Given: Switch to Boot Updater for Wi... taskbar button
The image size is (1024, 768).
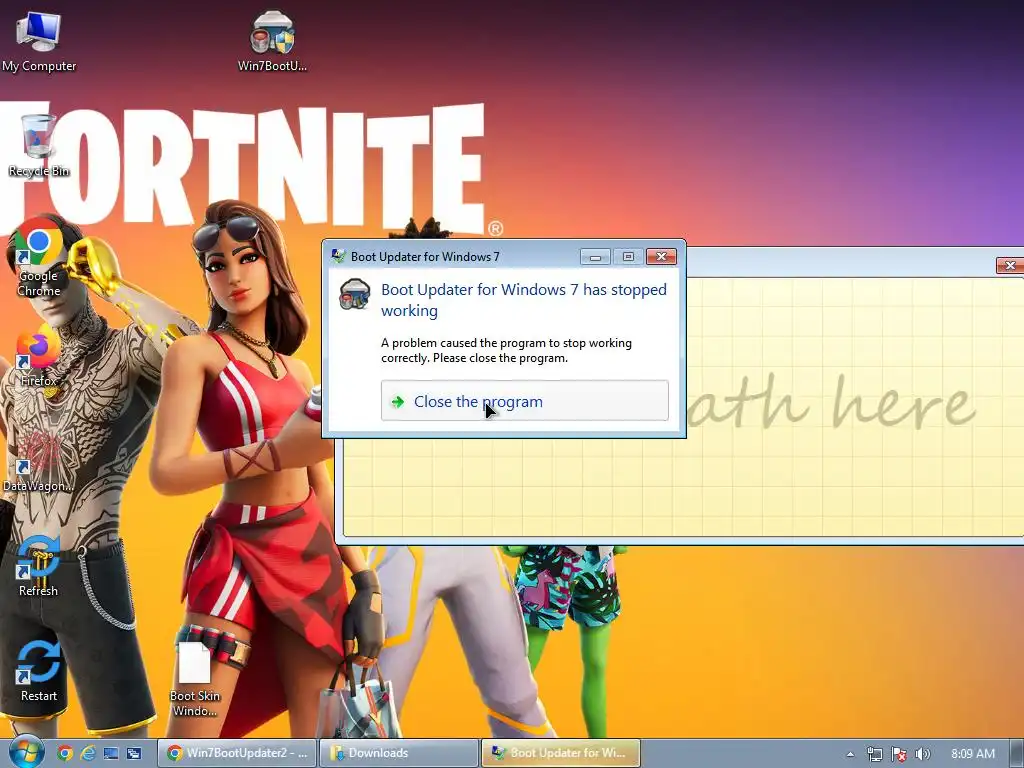Looking at the screenshot, I should [561, 753].
